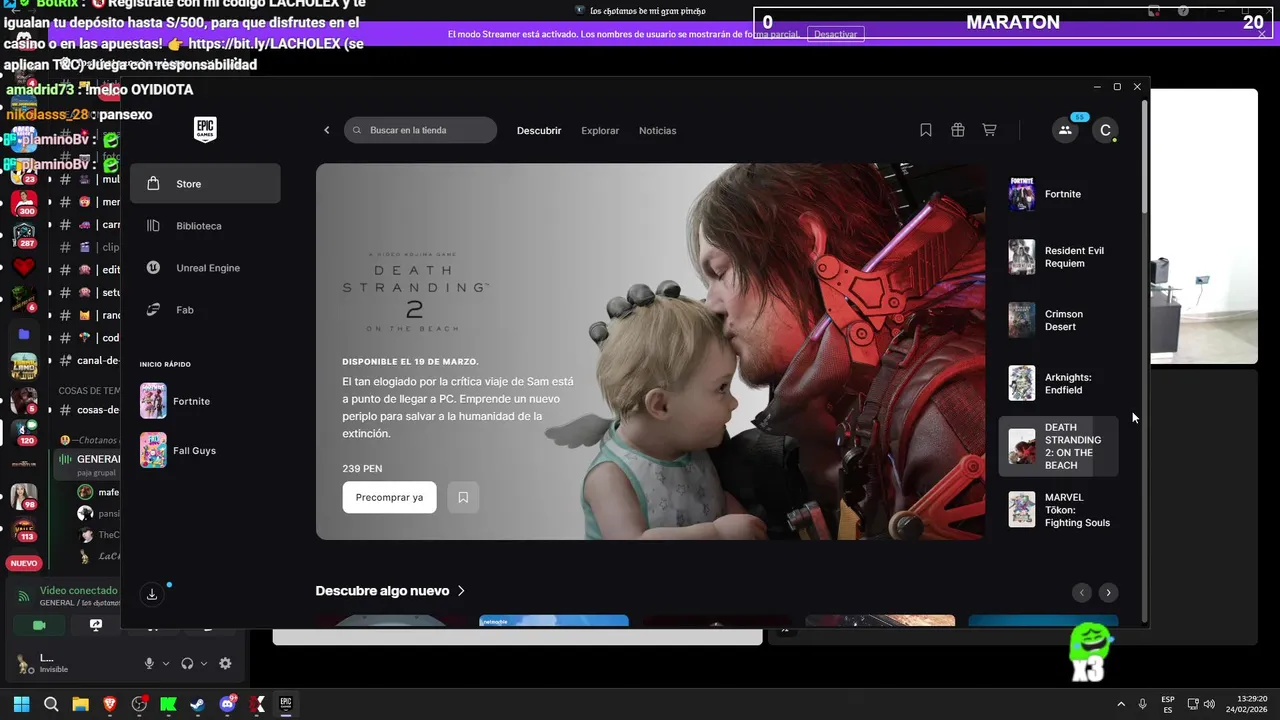1280x720 pixels.
Task: Click the 'Buscar en la tienda' search field
Action: point(420,130)
